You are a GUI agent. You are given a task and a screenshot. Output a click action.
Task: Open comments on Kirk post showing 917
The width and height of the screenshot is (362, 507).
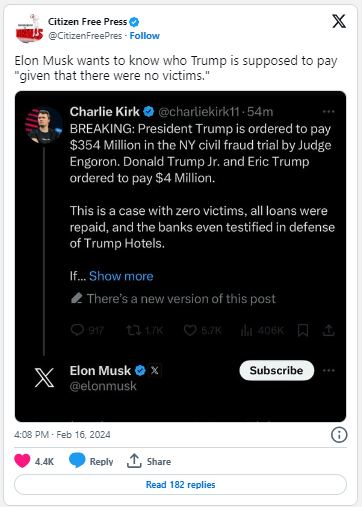[77, 330]
